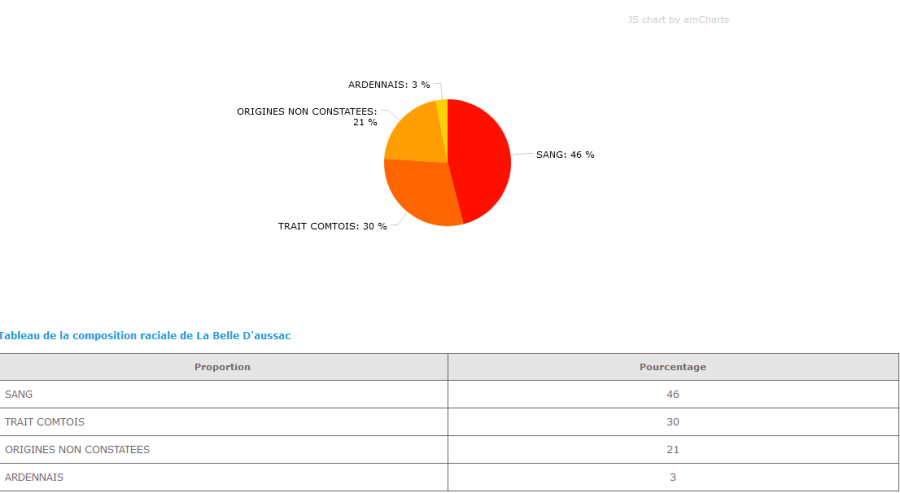Click the 'SANG: 46 %' chart label
Viewport: 900px width, 493px height.
565,155
